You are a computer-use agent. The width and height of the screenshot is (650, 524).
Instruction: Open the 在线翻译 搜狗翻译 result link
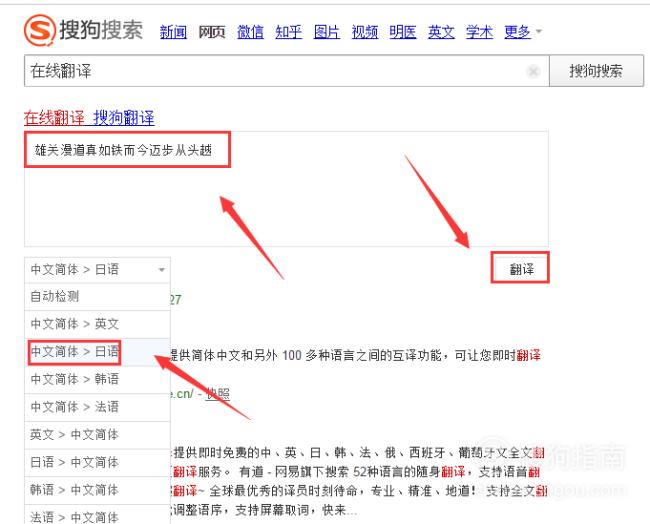[x=89, y=118]
